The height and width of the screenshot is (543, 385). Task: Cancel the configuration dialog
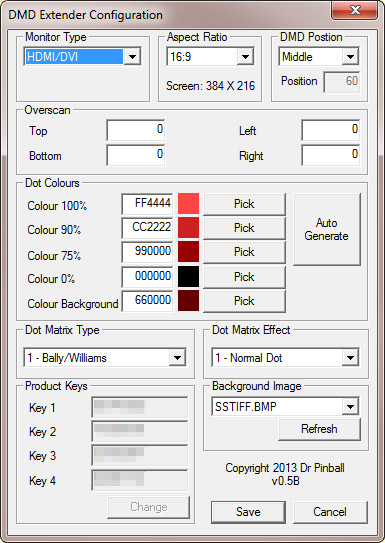(330, 512)
